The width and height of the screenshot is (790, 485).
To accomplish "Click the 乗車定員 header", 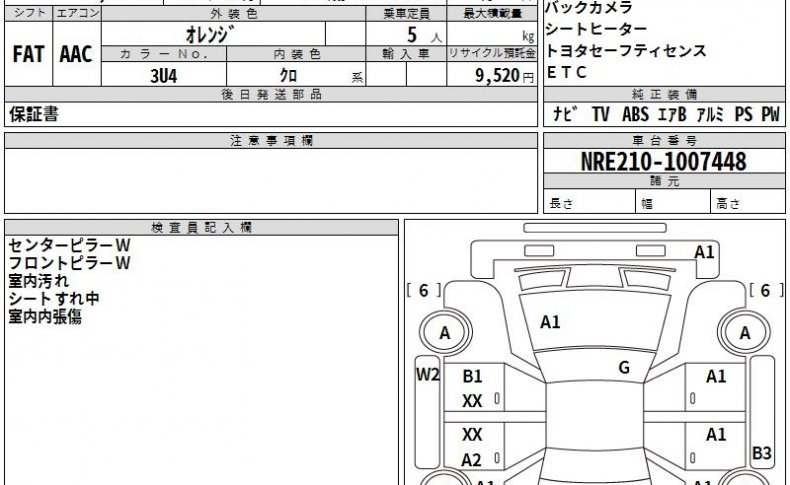I will click(407, 14).
